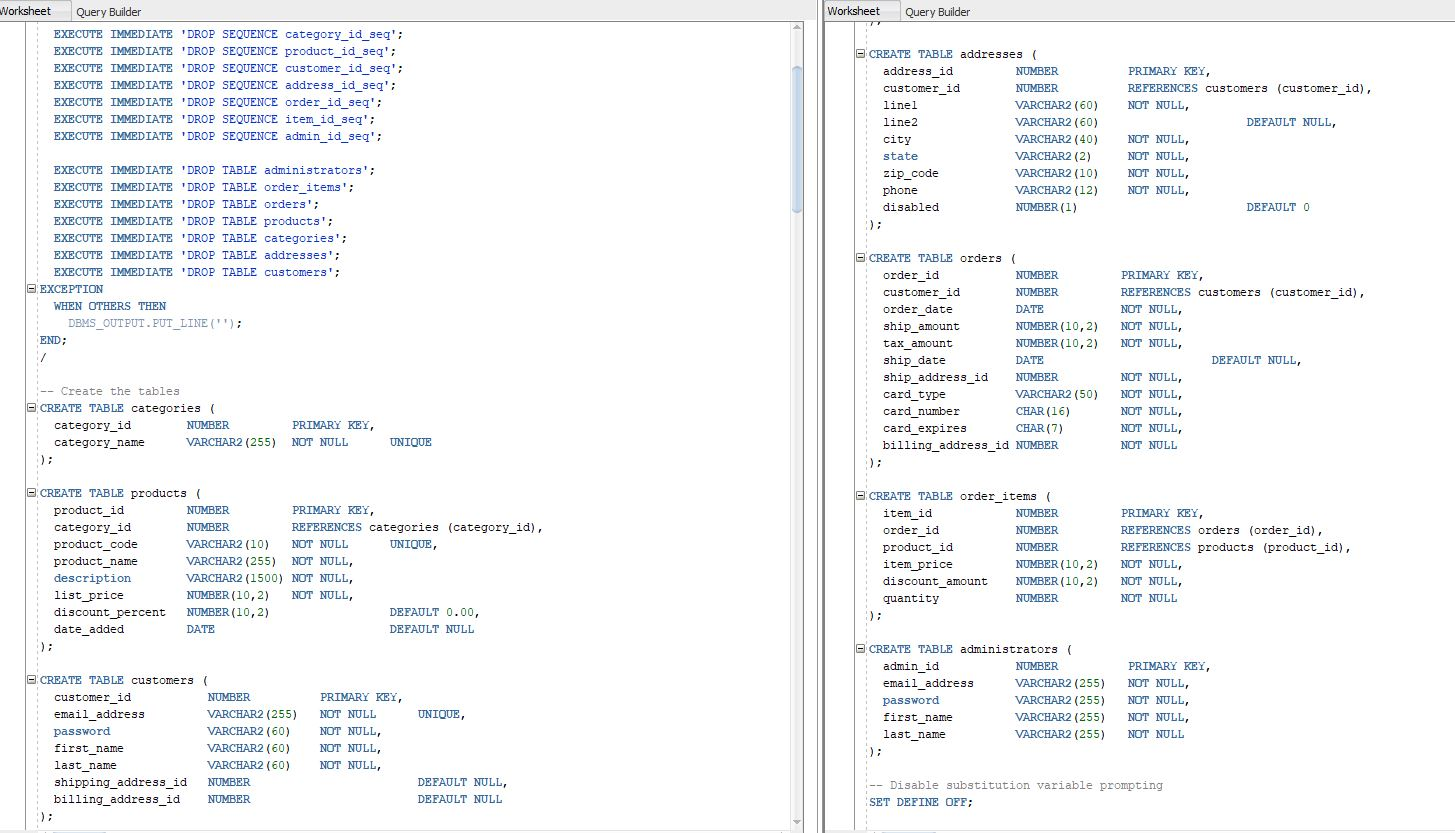1455x833 pixels.
Task: Collapse the EXCEPTION block in left worksheet
Action: click(31, 289)
